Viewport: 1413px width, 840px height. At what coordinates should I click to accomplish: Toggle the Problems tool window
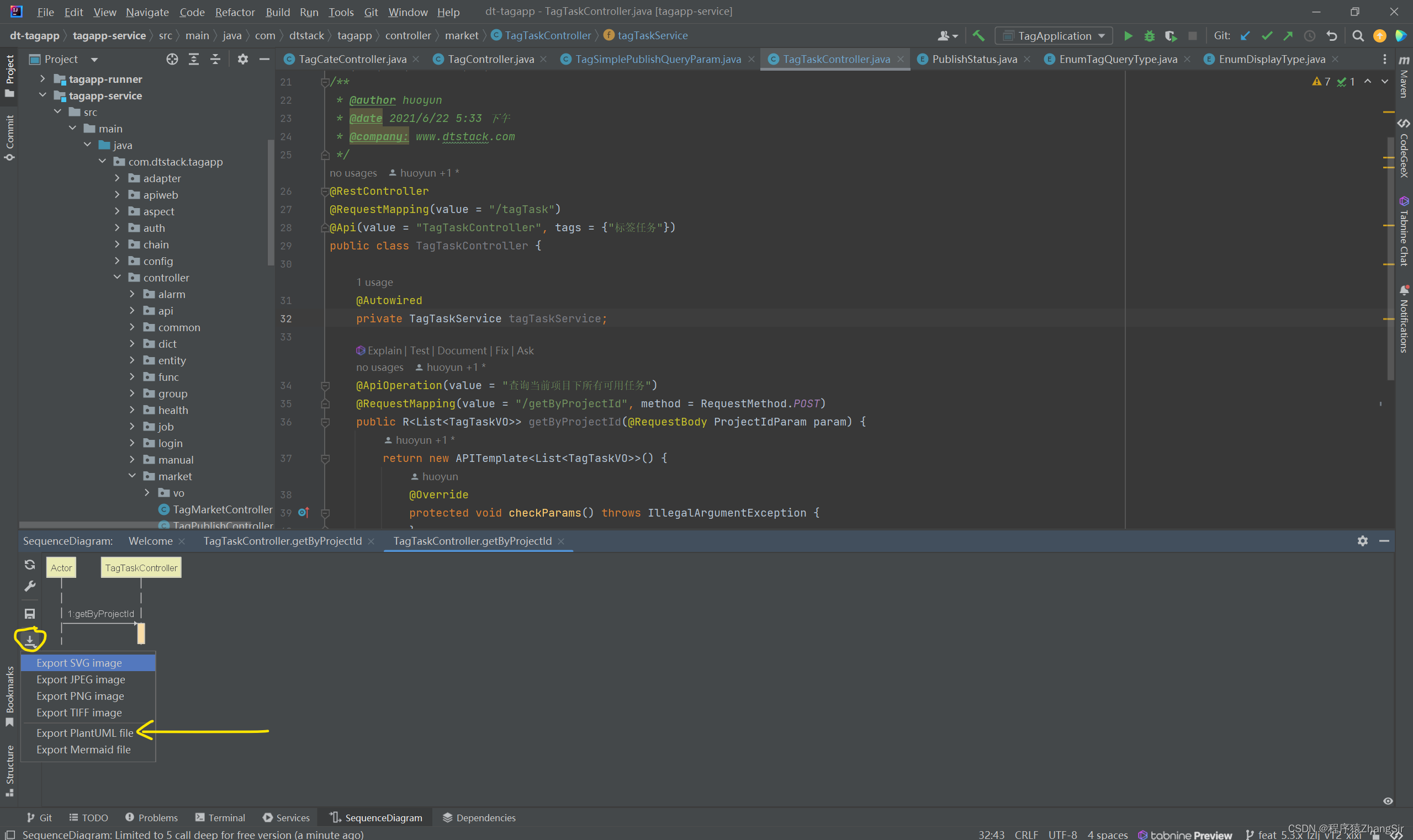coord(151,817)
